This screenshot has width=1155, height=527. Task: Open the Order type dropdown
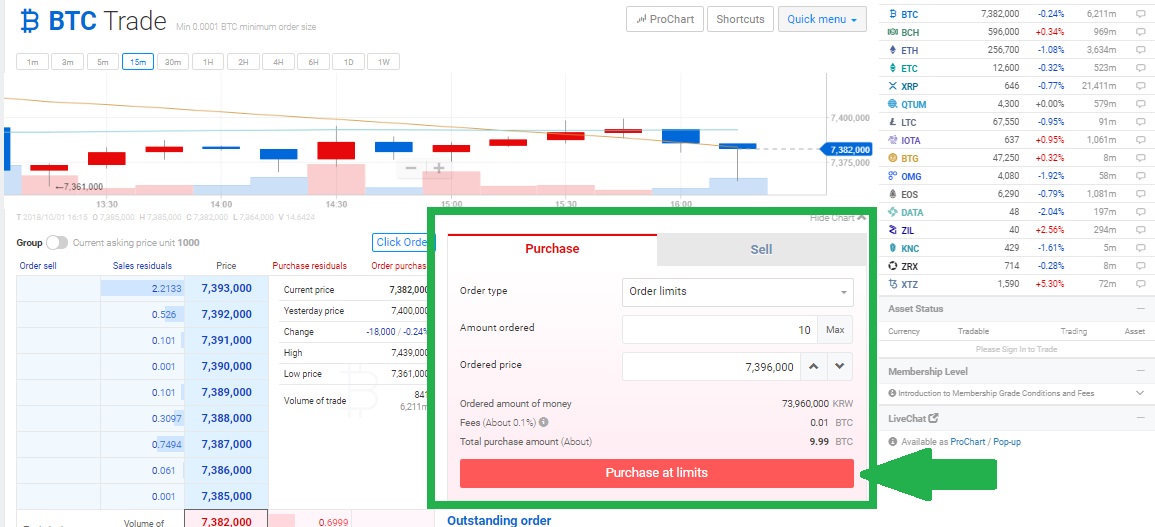[x=737, y=292]
